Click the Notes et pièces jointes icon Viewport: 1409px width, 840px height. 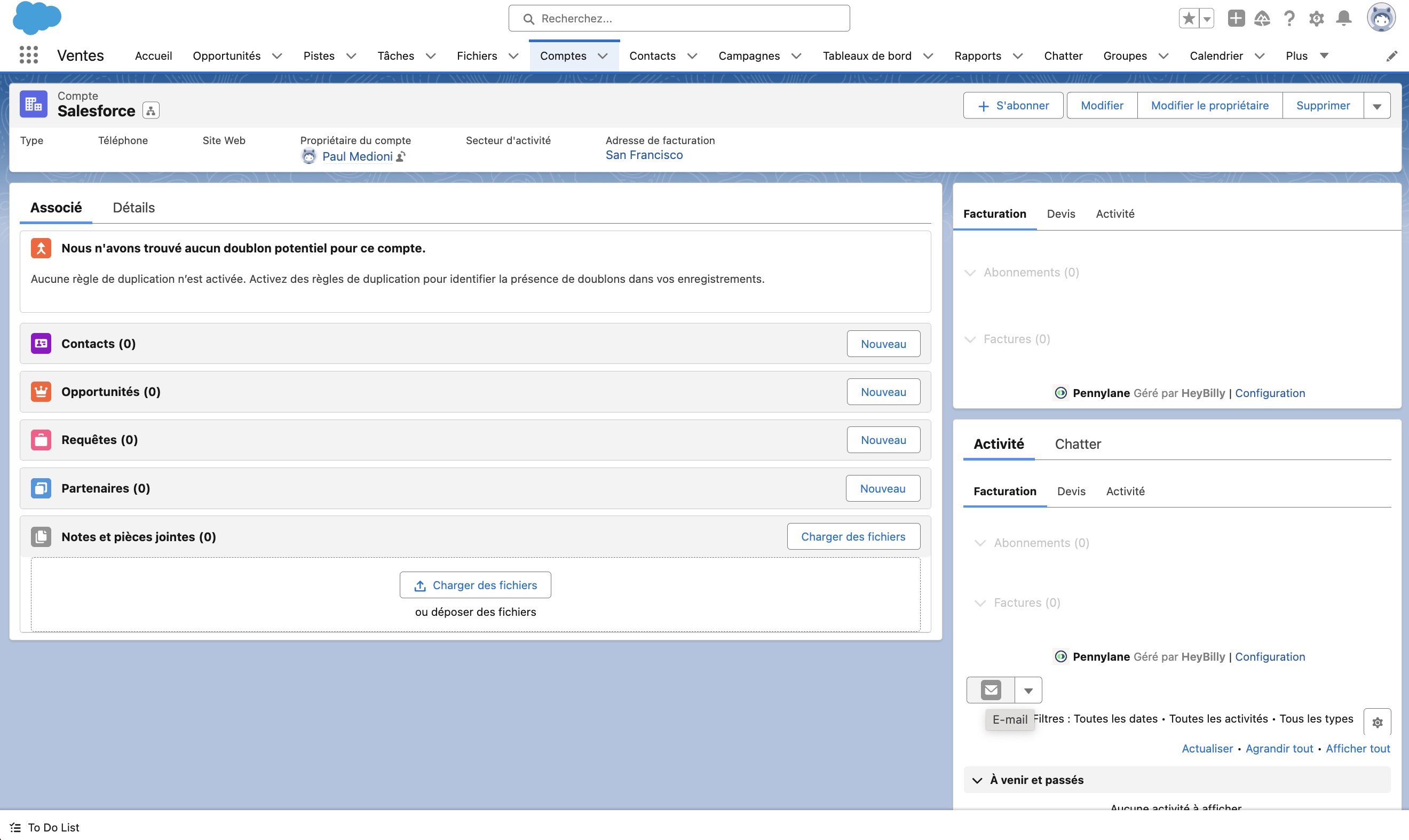41,536
